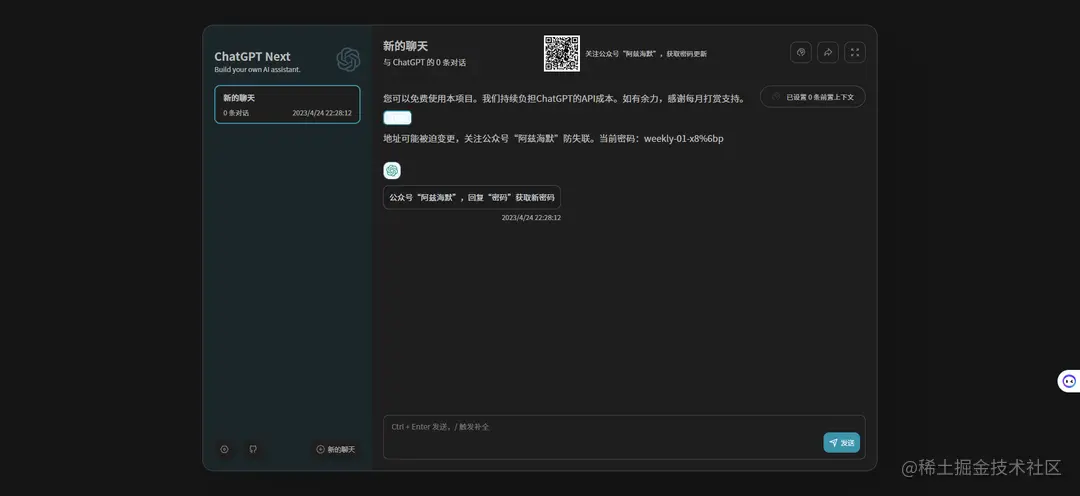Image resolution: width=1080 pixels, height=496 pixels.
Task: Click the 与 ChatGPT 的 0 条对话 subtitle
Action: (425, 63)
